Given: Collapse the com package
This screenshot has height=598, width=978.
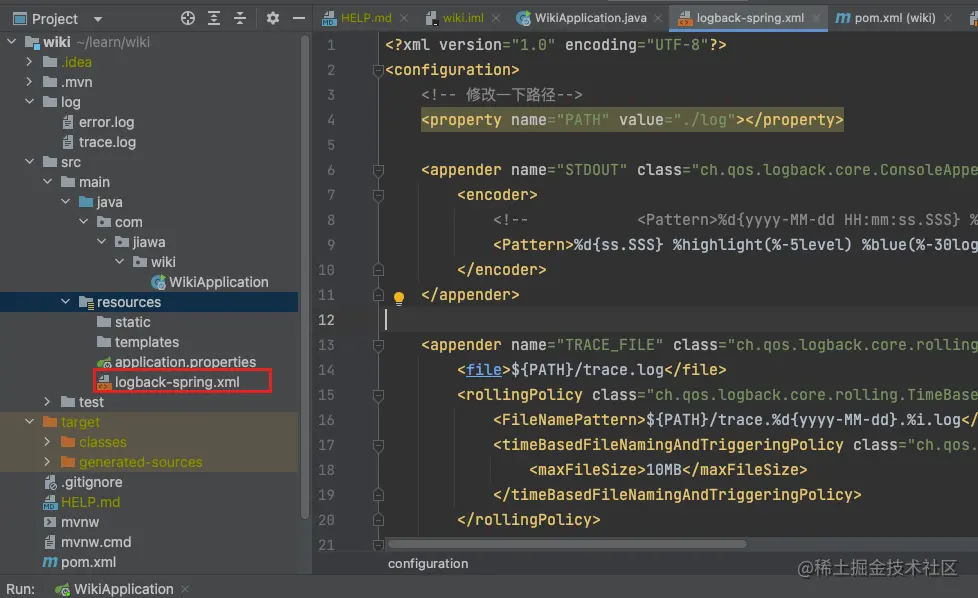Looking at the screenshot, I should [84, 221].
